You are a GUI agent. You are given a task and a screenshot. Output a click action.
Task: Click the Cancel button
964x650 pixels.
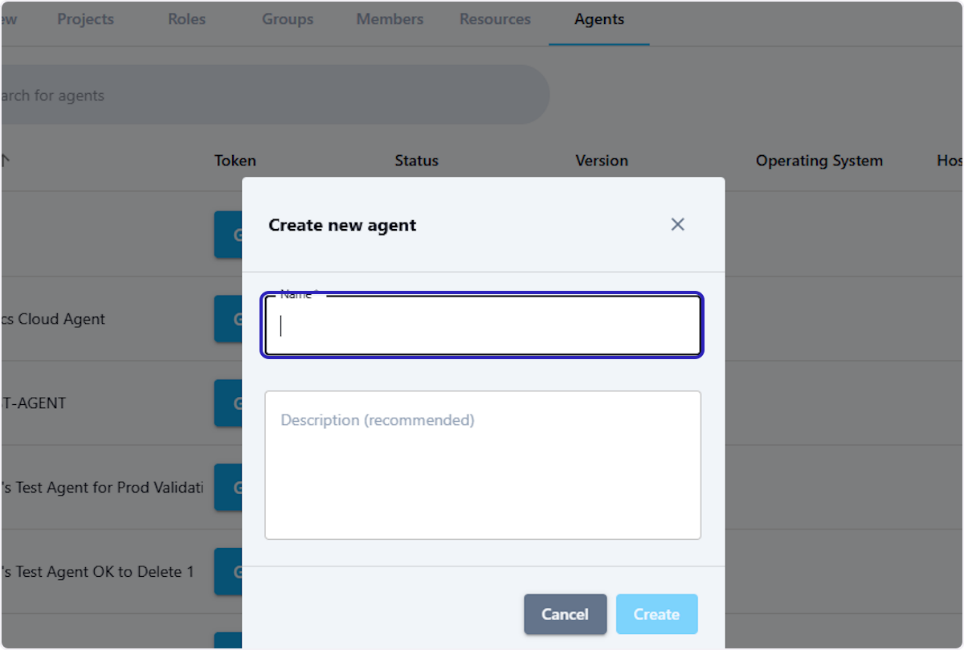point(565,614)
